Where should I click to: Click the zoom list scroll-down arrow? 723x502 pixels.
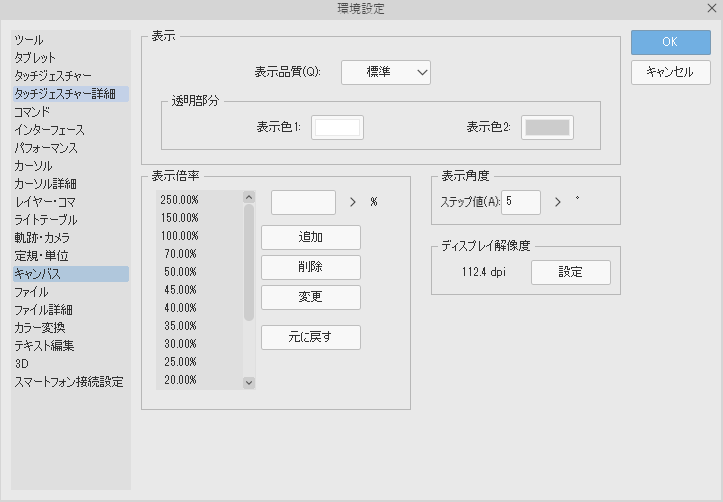pyautogui.click(x=249, y=383)
